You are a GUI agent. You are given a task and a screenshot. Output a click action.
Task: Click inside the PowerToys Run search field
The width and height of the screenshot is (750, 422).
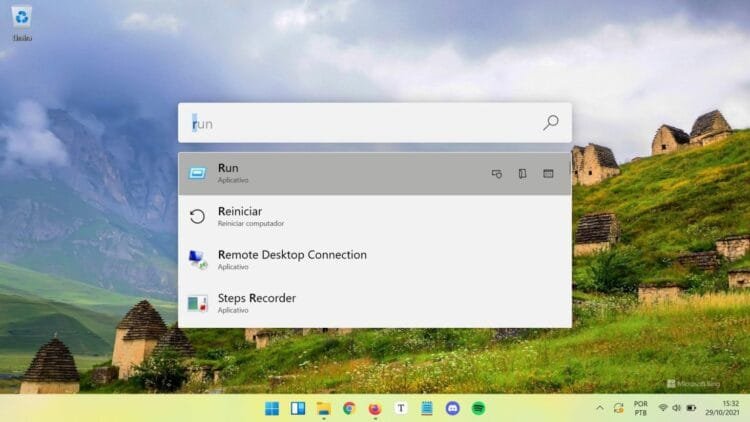[360, 123]
